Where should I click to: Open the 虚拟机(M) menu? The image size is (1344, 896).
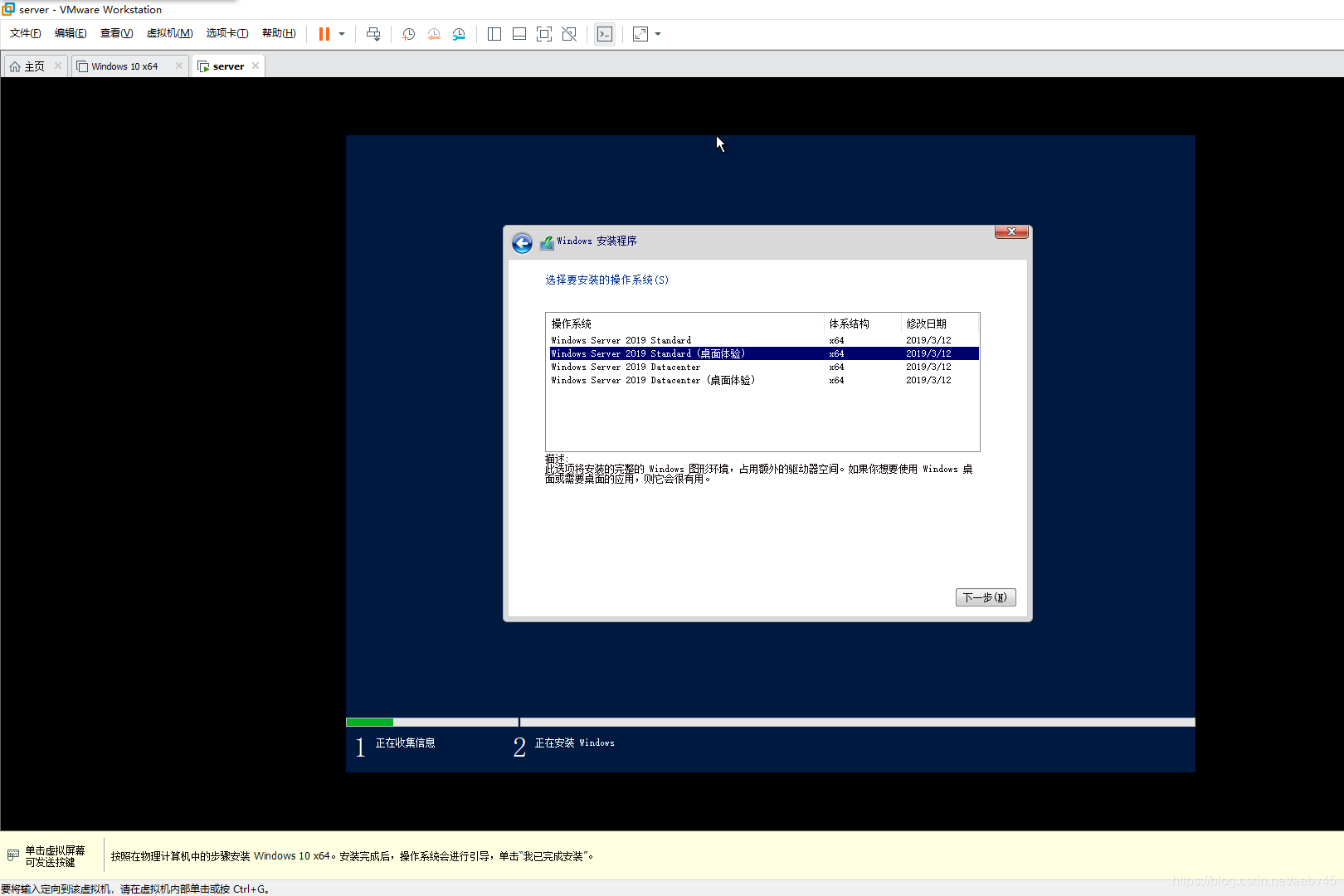click(x=169, y=33)
